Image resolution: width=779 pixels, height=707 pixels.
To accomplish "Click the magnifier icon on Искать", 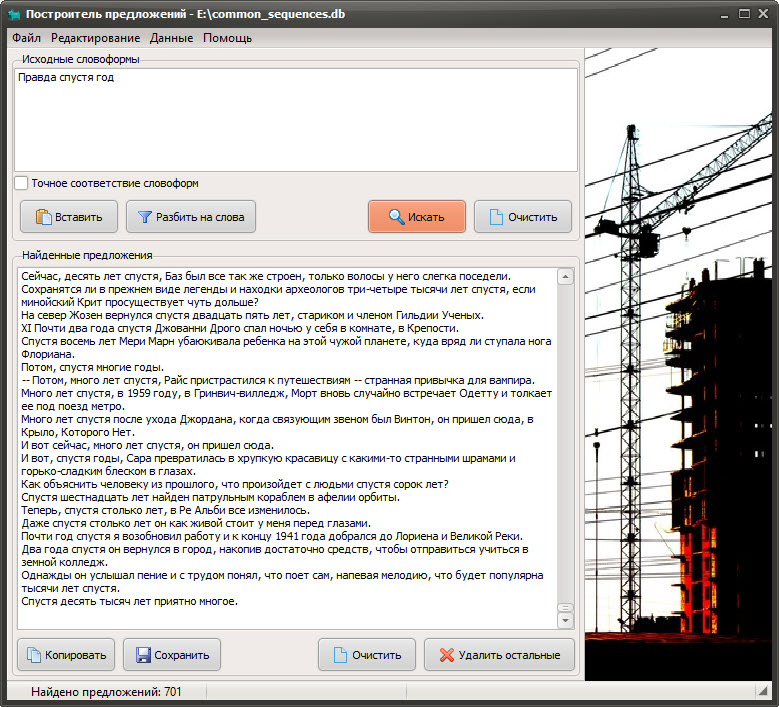I will (396, 217).
